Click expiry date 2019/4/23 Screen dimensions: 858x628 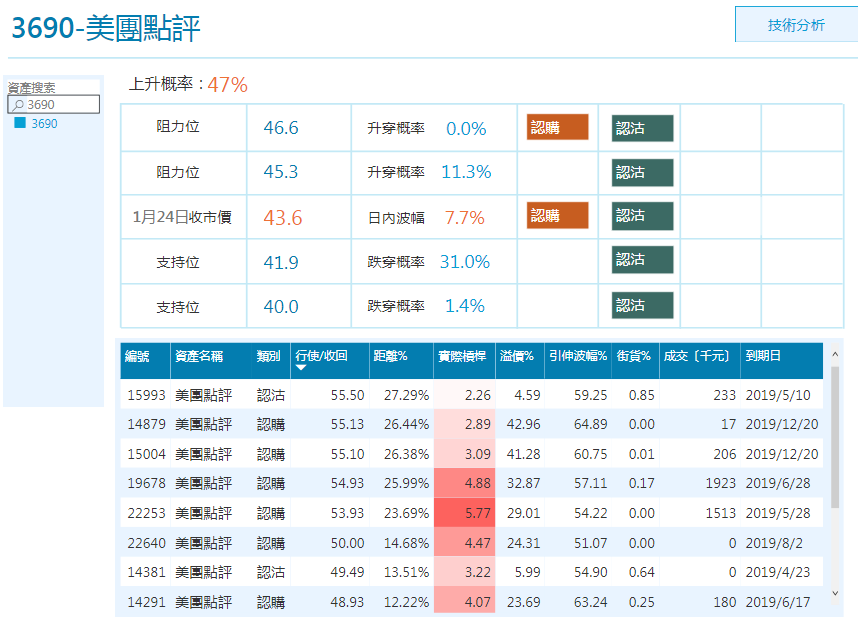point(778,572)
